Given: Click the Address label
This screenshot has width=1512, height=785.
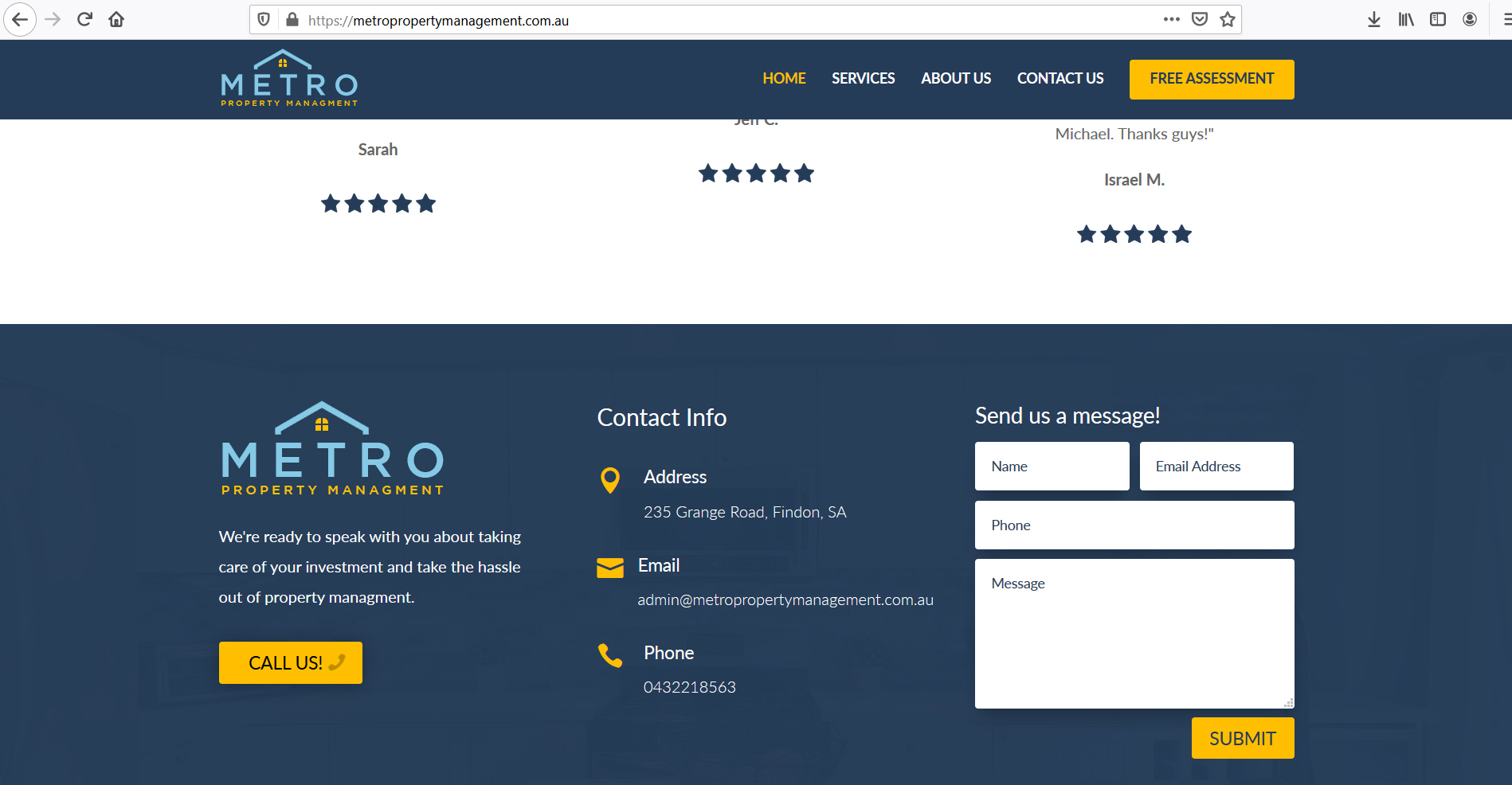Looking at the screenshot, I should coord(675,477).
